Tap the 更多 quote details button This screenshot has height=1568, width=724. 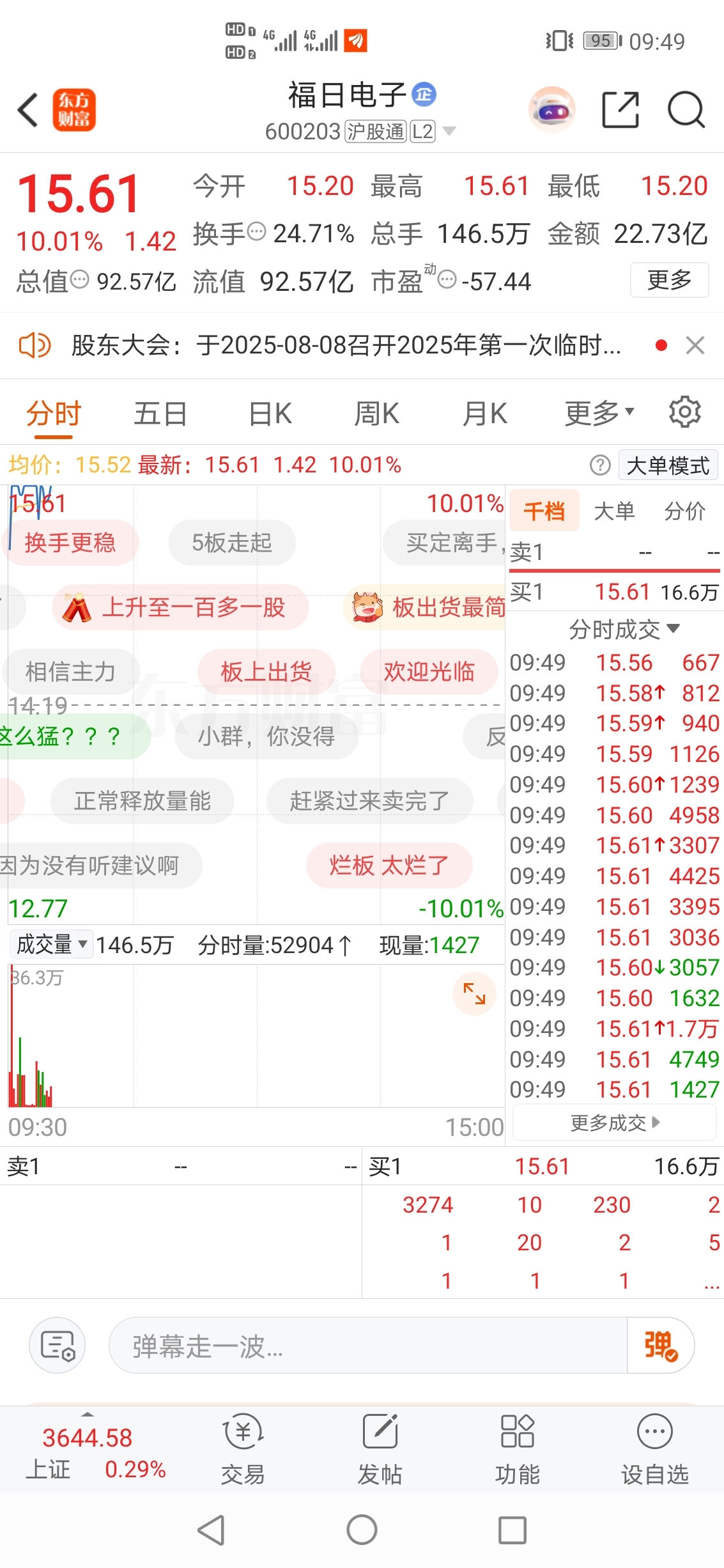click(669, 279)
